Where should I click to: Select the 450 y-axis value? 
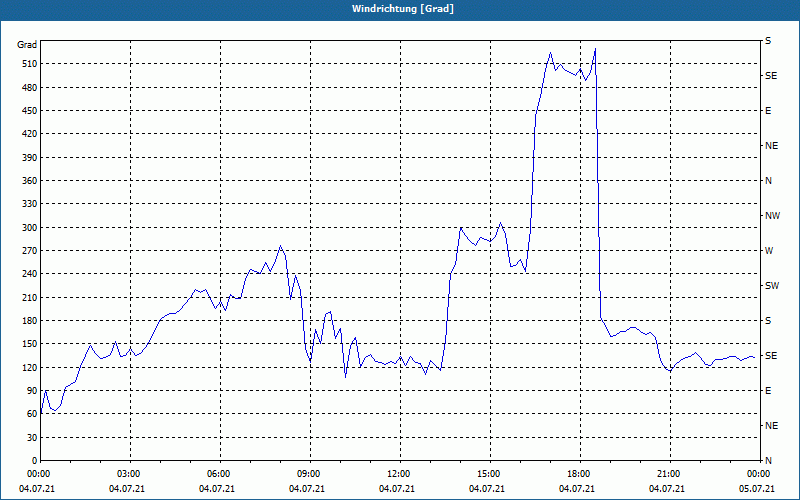pyautogui.click(x=30, y=111)
